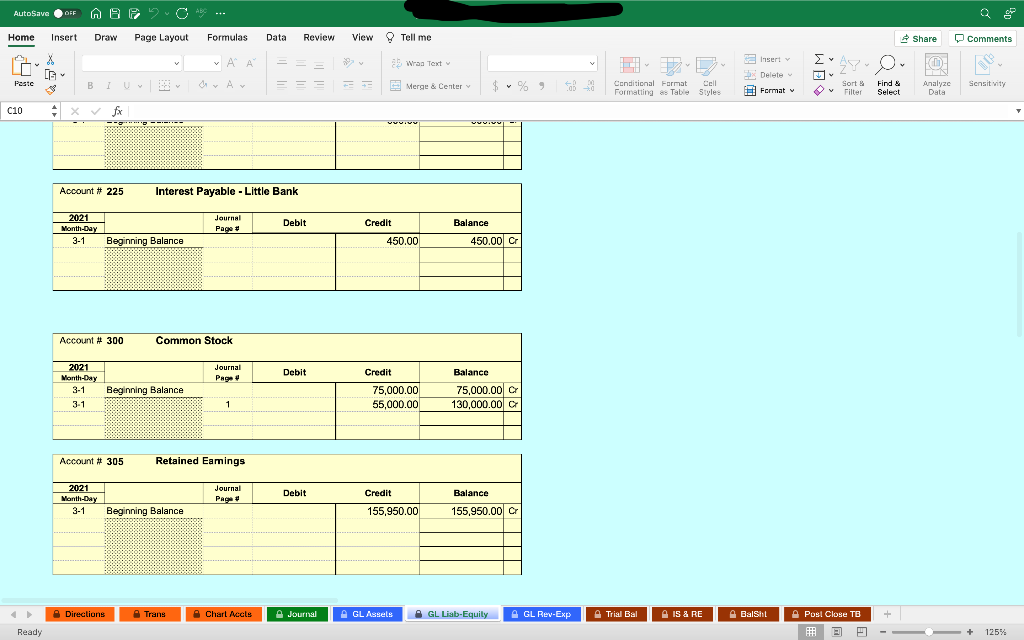Click the Sensitivity icon
This screenshot has height=640, width=1024.
(983, 63)
